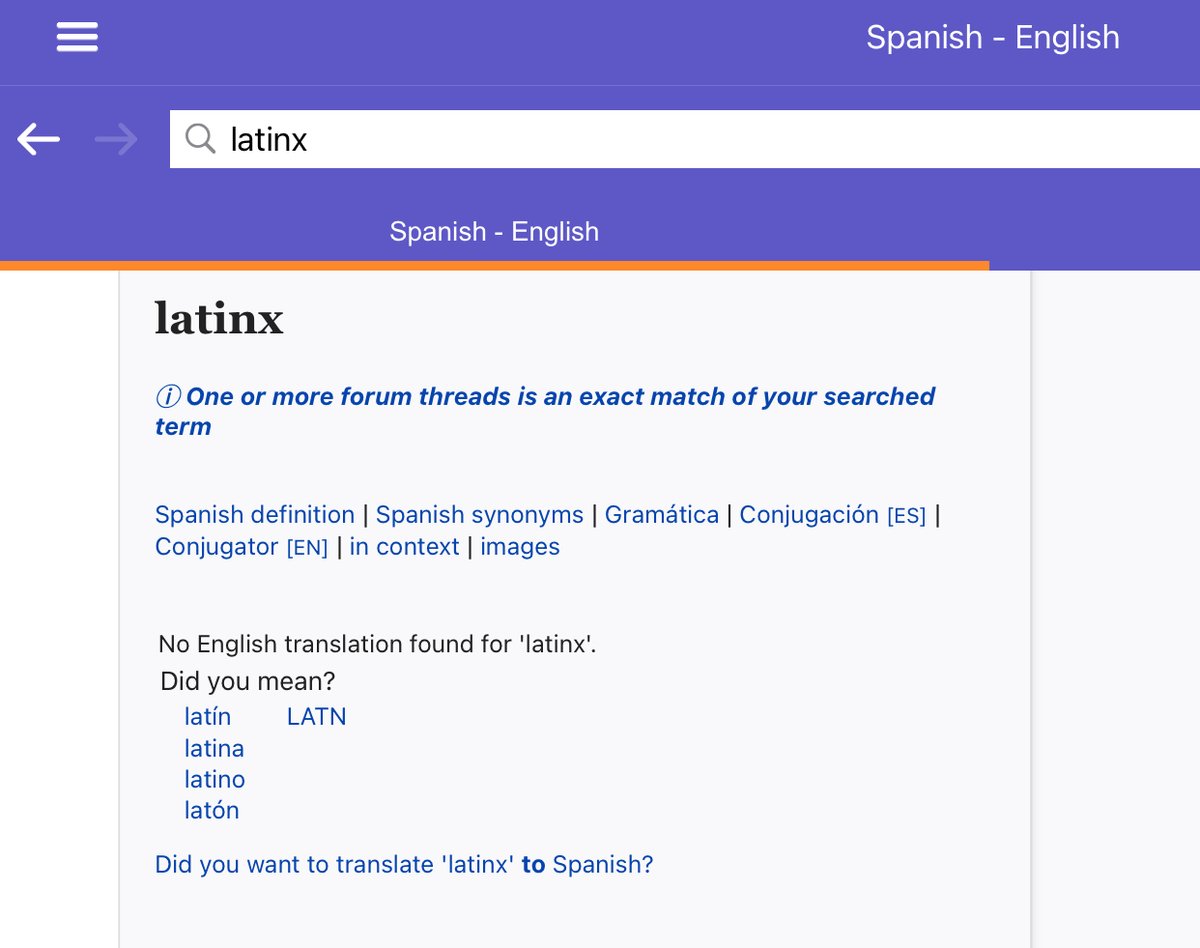Open Conjugación [ES] link
This screenshot has width=1200, height=948.
[x=833, y=515]
